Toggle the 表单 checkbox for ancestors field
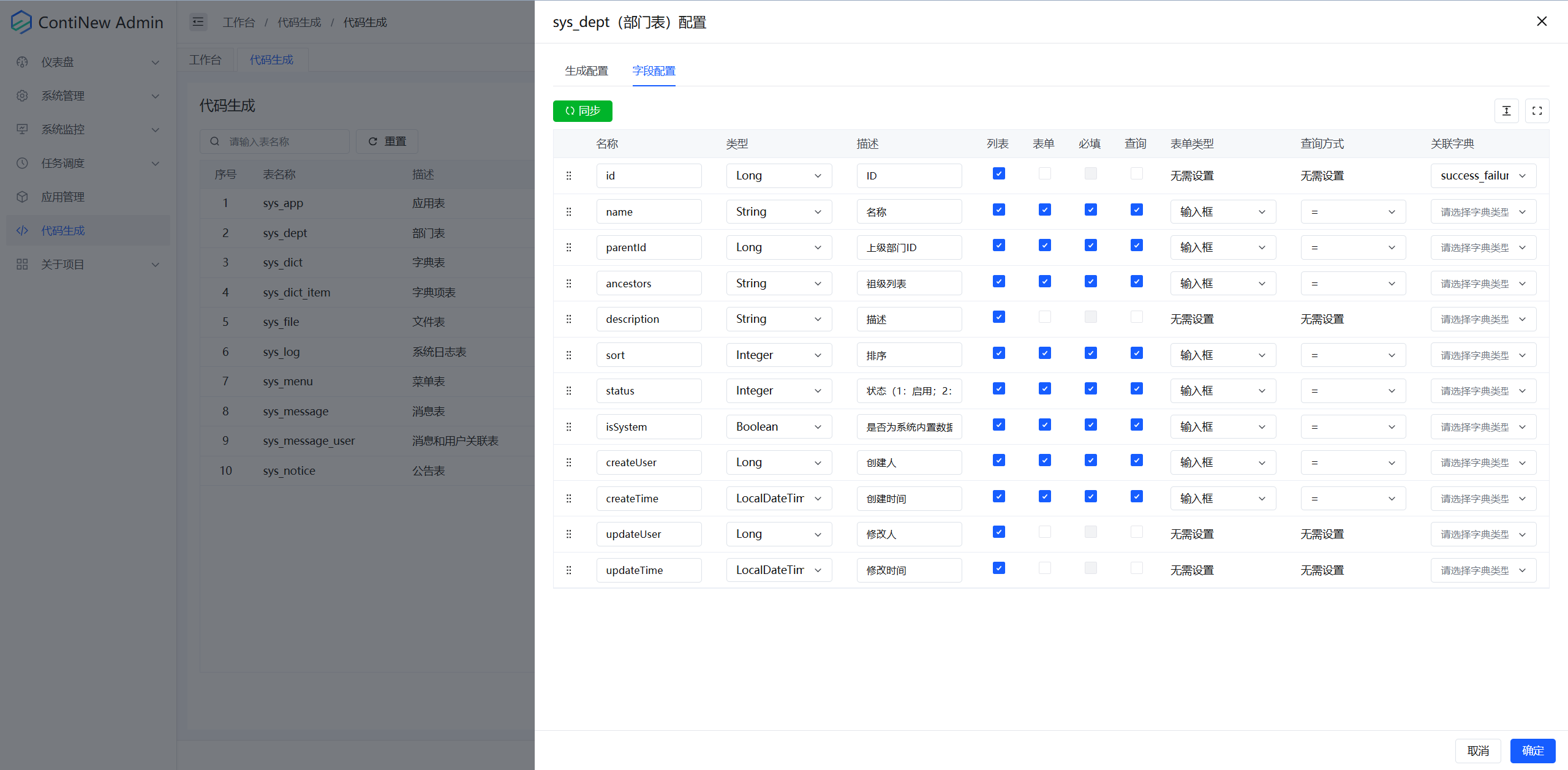The width and height of the screenshot is (1568, 770). click(1044, 283)
